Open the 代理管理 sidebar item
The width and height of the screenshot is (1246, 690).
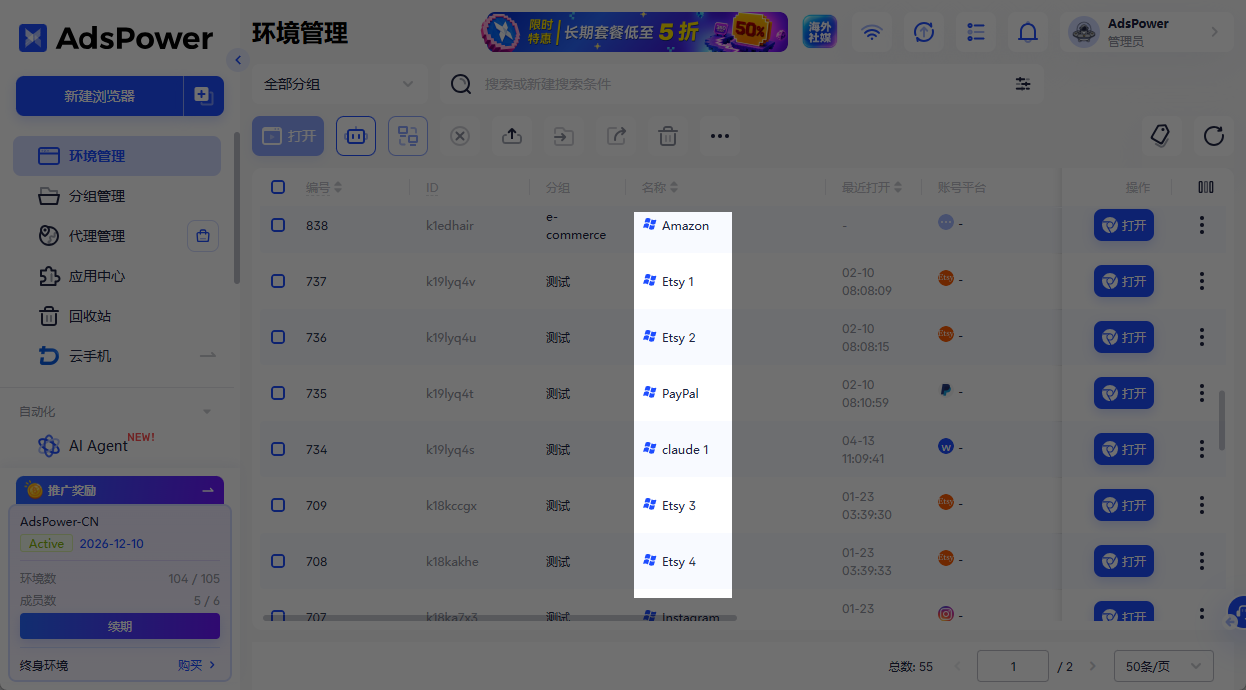[98, 236]
